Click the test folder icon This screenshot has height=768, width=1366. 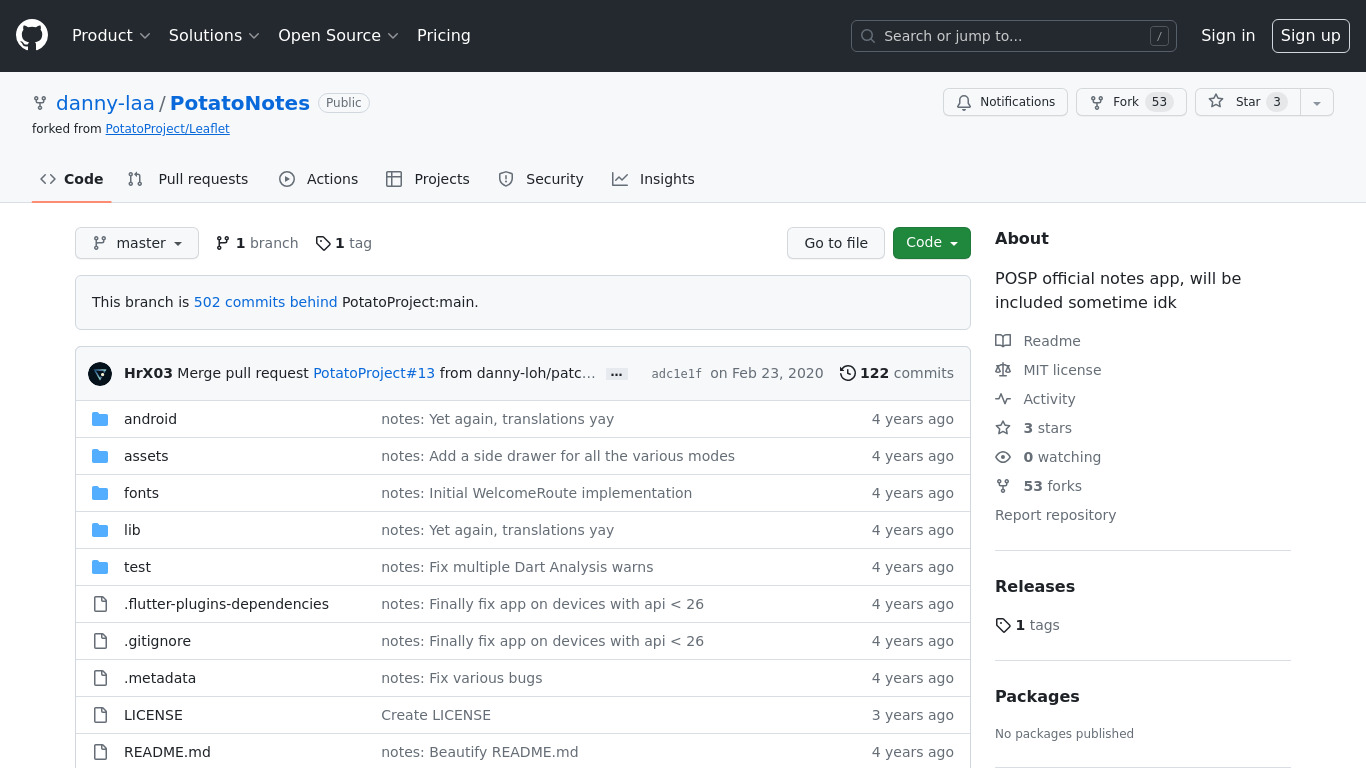tap(100, 567)
